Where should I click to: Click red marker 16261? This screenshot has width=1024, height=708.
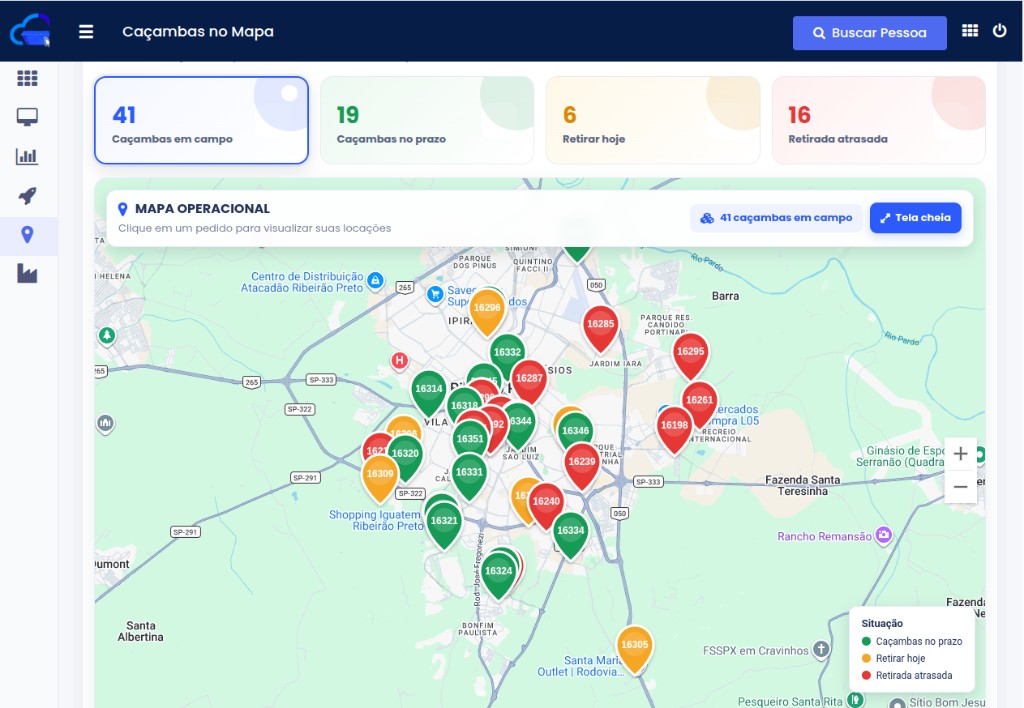699,400
